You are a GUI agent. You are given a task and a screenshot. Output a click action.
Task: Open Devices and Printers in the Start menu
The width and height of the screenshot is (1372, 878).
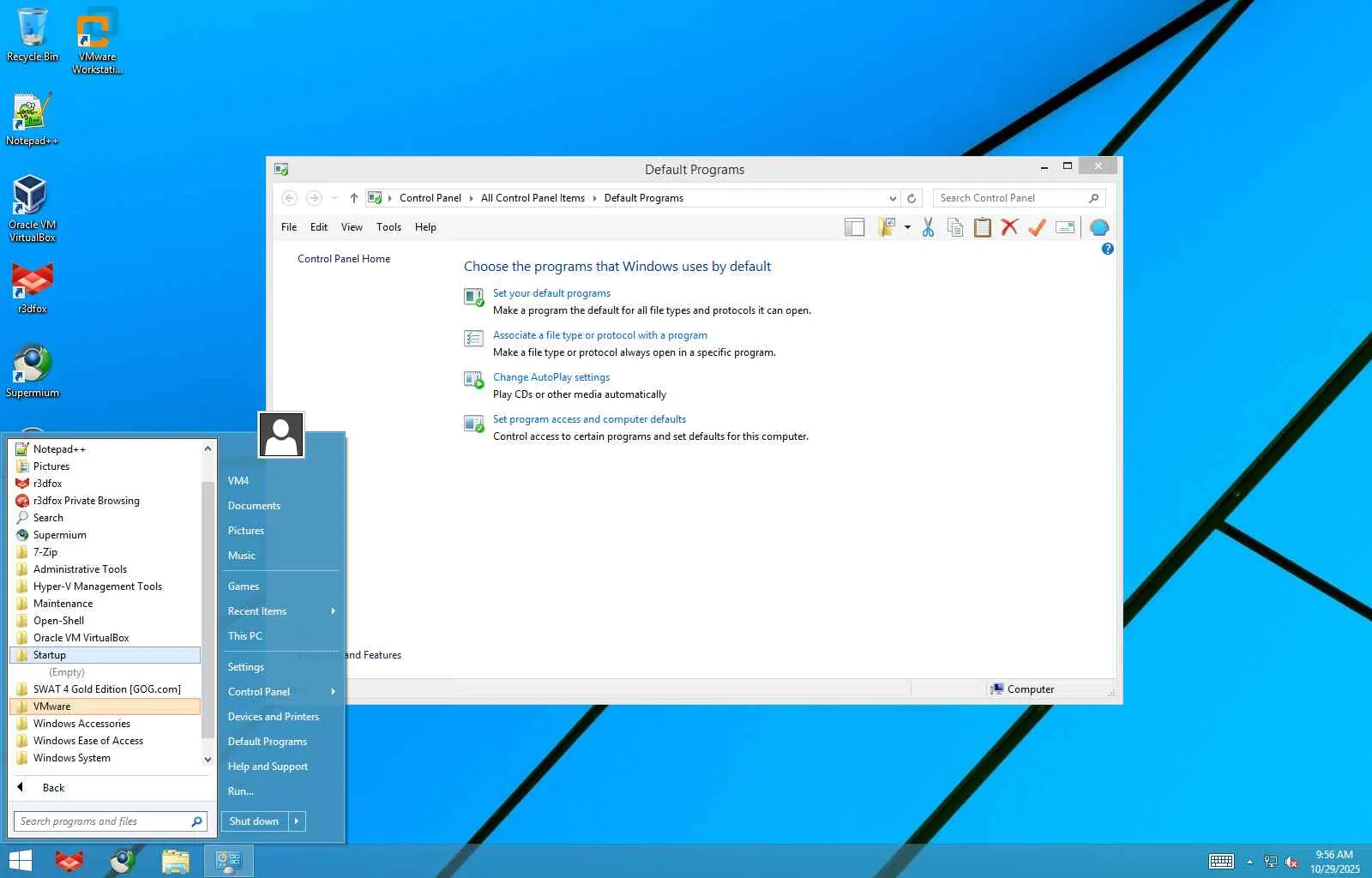coord(274,717)
